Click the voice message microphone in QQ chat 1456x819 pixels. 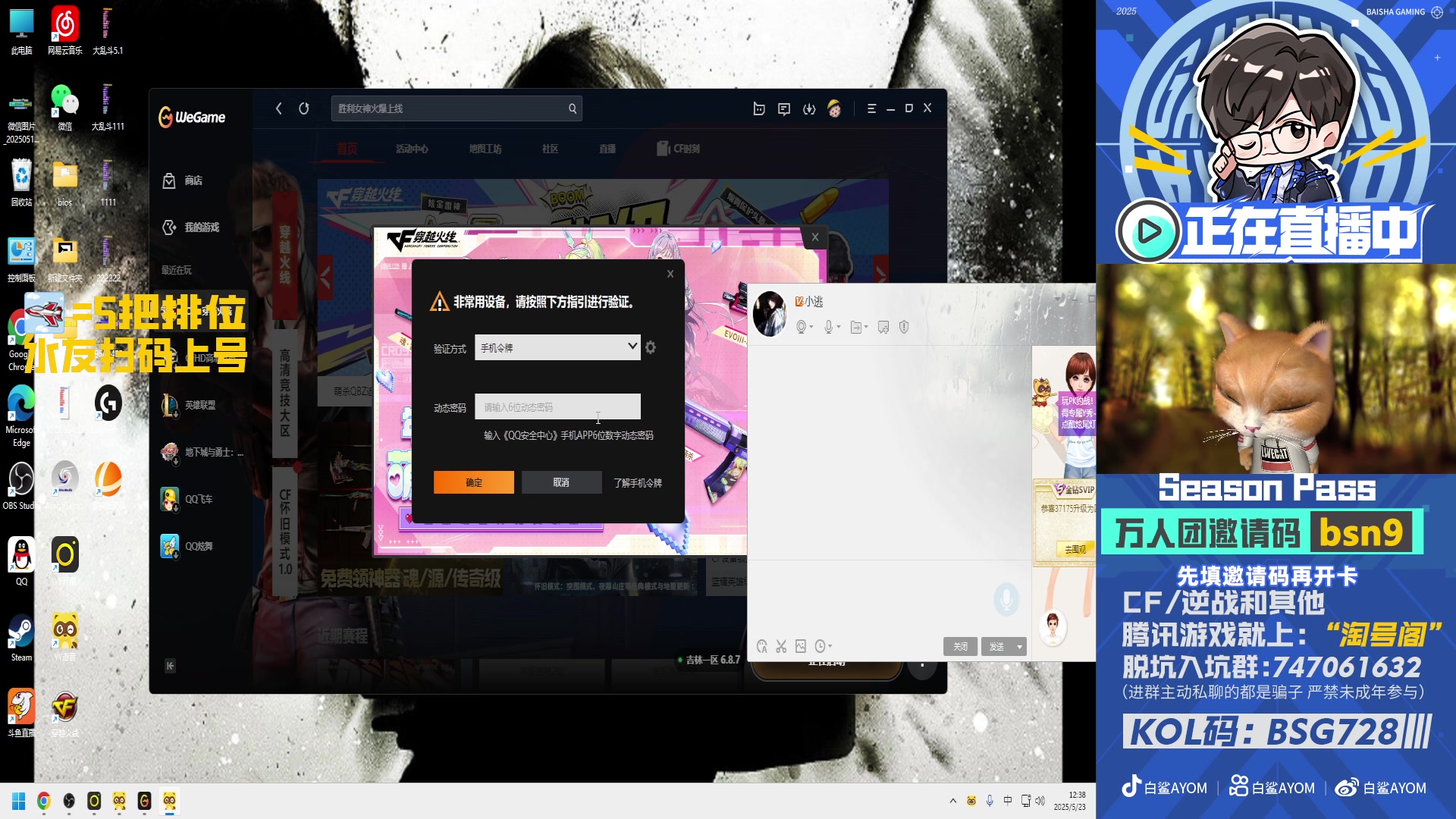[1006, 599]
